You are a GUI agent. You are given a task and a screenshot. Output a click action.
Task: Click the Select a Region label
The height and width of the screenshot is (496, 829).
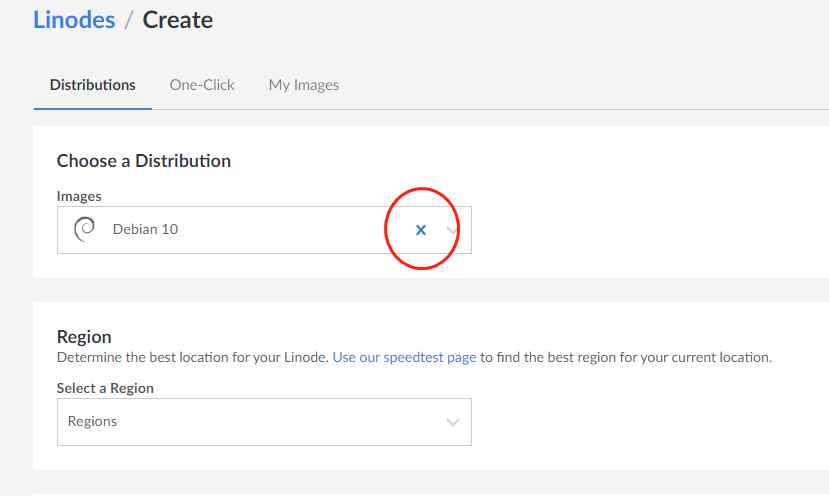pos(105,388)
